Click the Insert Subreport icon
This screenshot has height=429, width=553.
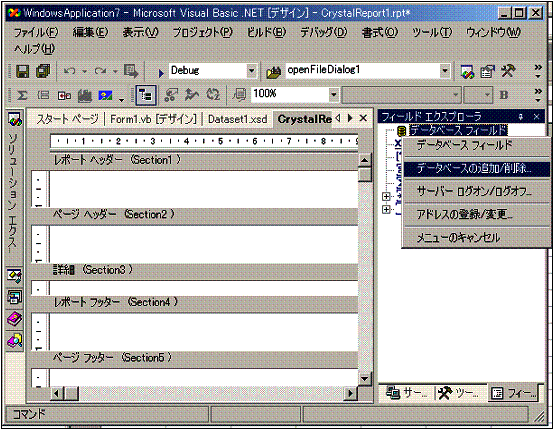(x=64, y=96)
